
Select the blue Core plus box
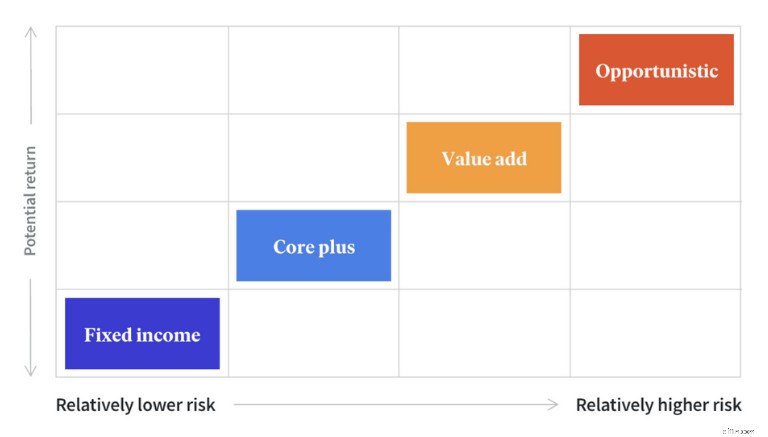pos(313,245)
